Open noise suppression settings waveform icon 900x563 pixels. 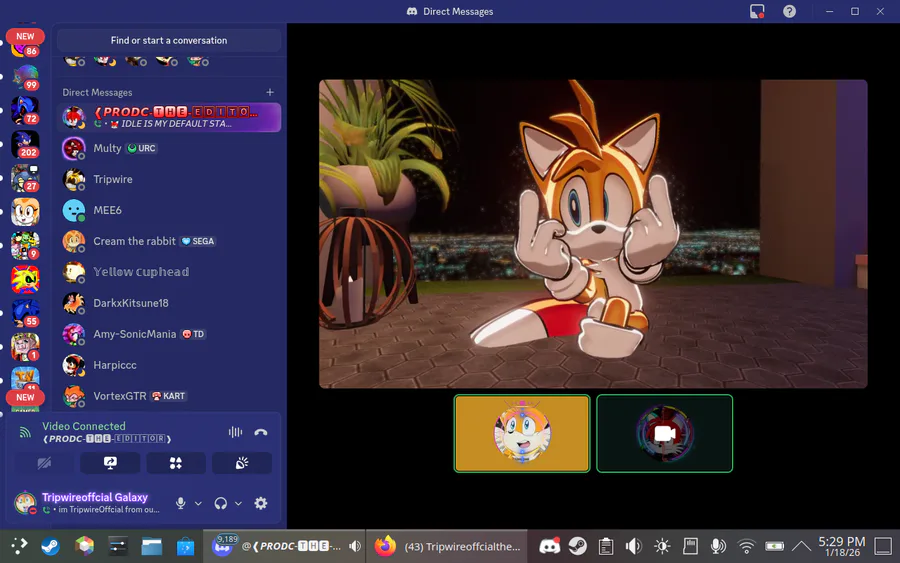235,432
